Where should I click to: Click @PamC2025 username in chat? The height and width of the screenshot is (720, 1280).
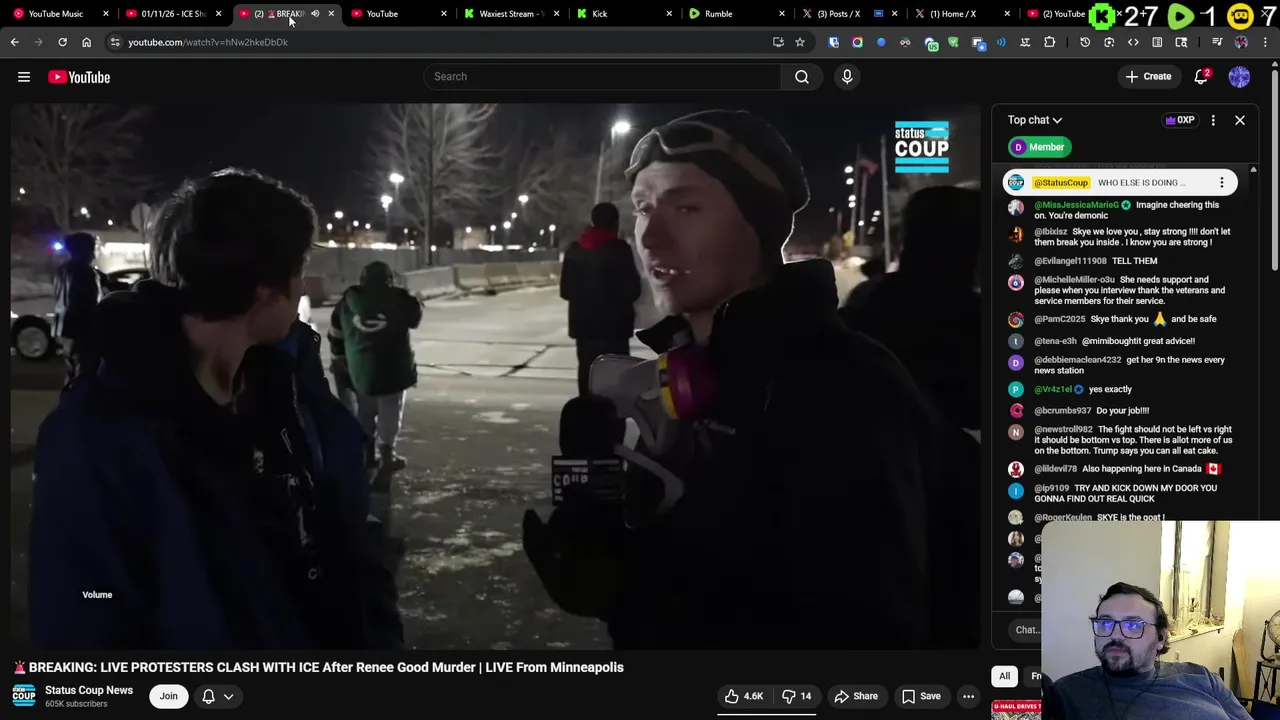point(1060,319)
